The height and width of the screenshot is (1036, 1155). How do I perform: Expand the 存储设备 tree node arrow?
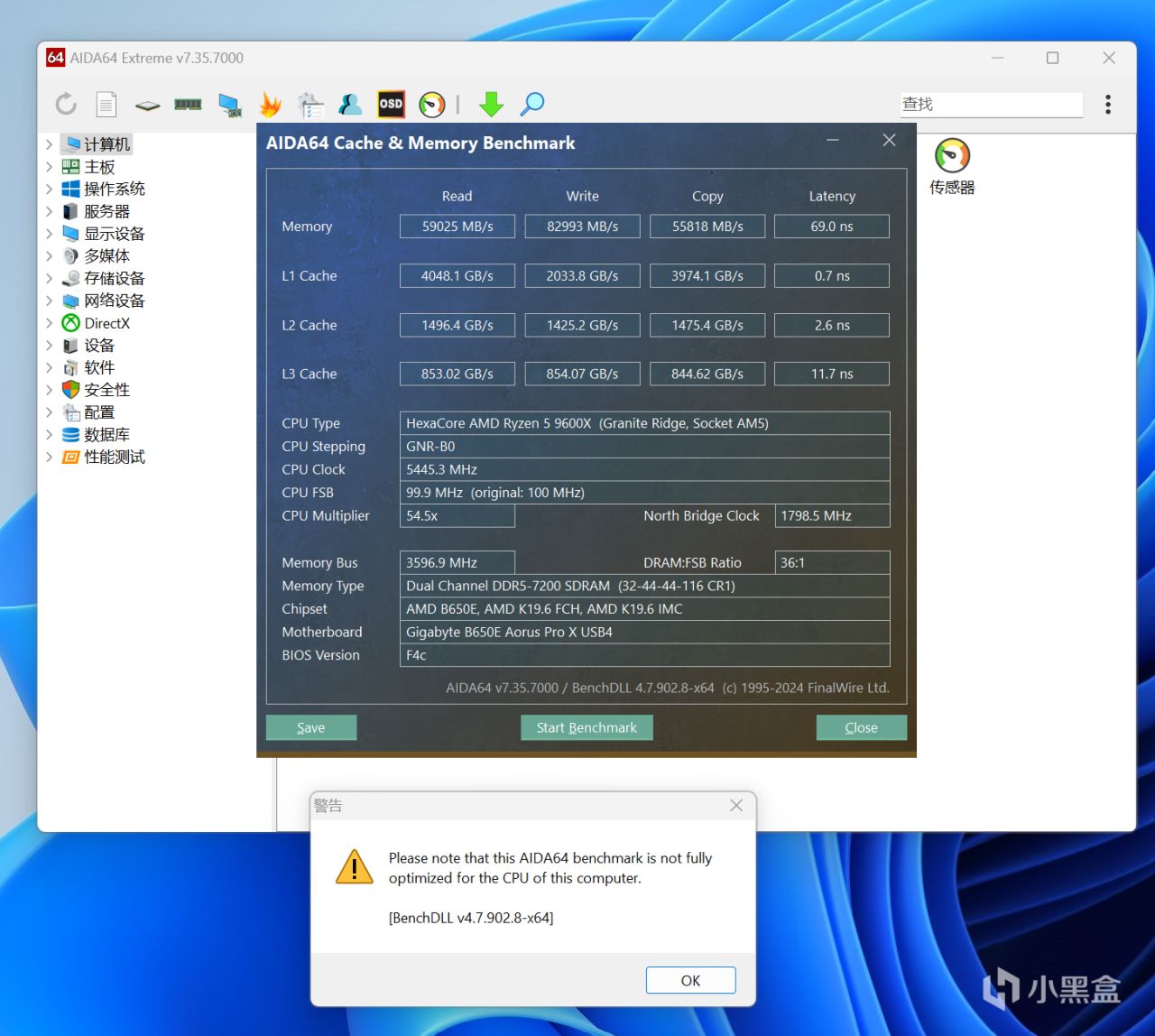(x=50, y=278)
